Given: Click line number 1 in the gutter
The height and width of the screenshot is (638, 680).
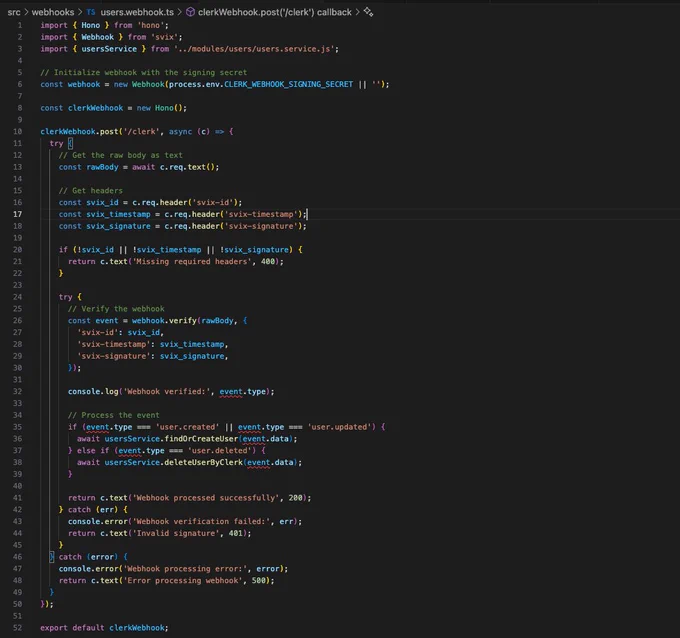Looking at the screenshot, I should tap(20, 25).
